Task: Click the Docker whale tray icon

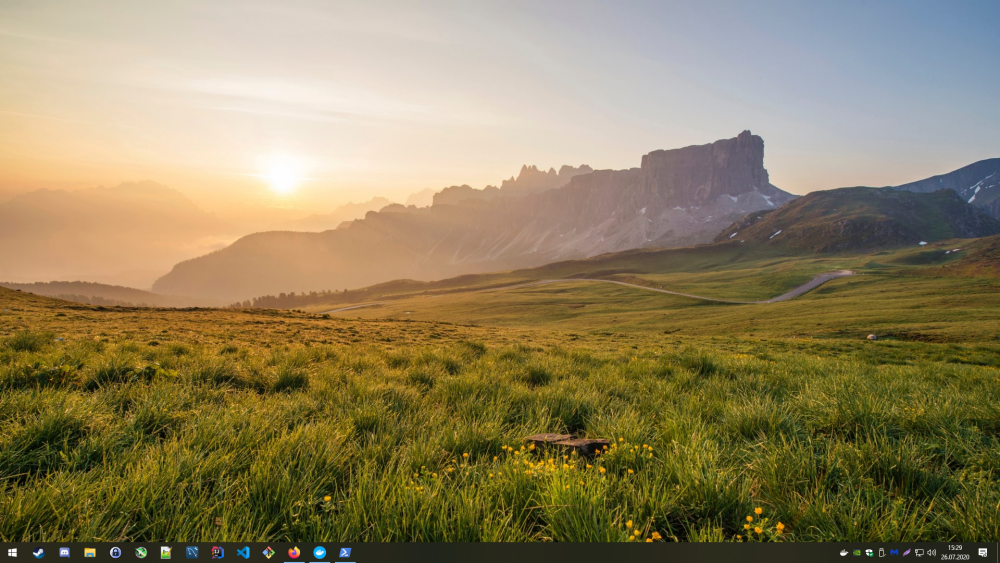Action: pyautogui.click(x=844, y=552)
